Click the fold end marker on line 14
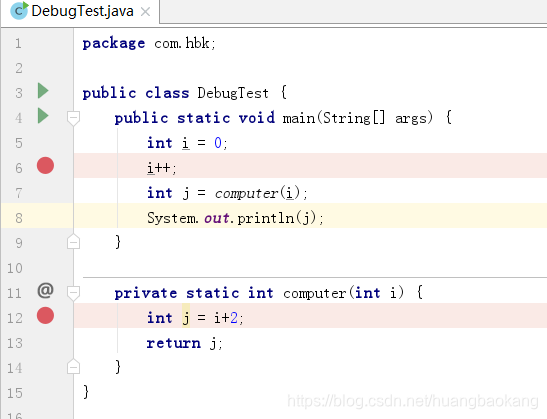547x419 pixels. pyautogui.click(x=73, y=367)
